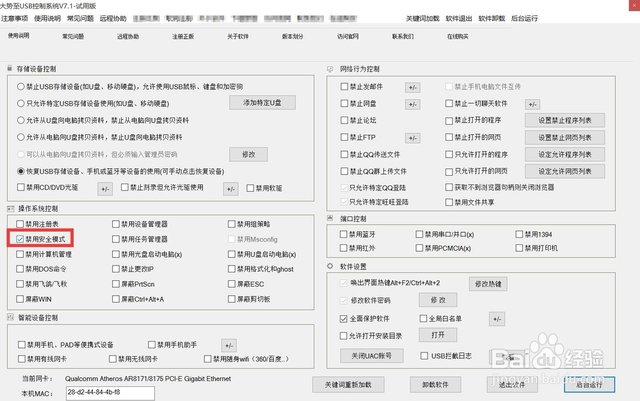Enable 禁用打印机 checkbox
Screen dimensions: 640x401
pyautogui.click(x=519, y=248)
